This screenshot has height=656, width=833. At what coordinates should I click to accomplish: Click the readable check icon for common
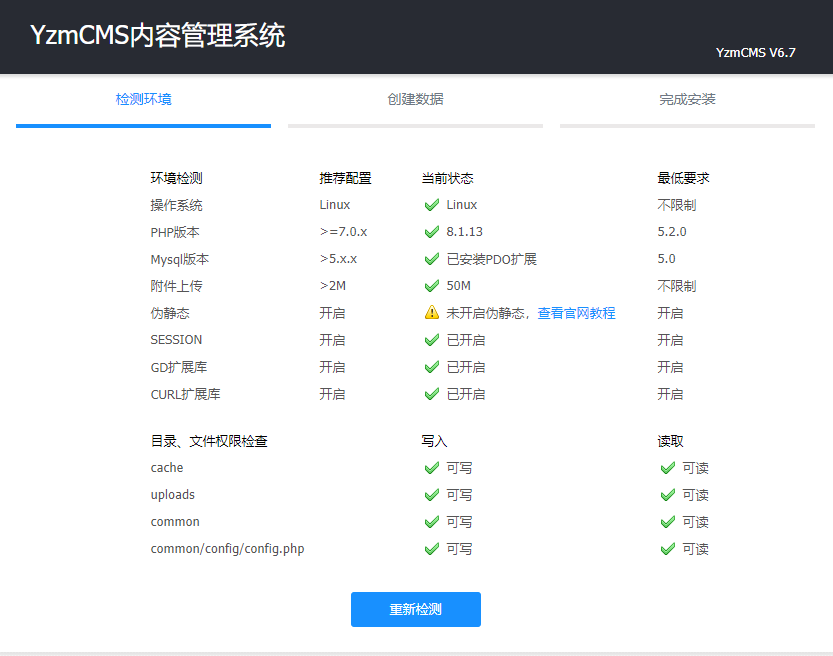click(668, 522)
